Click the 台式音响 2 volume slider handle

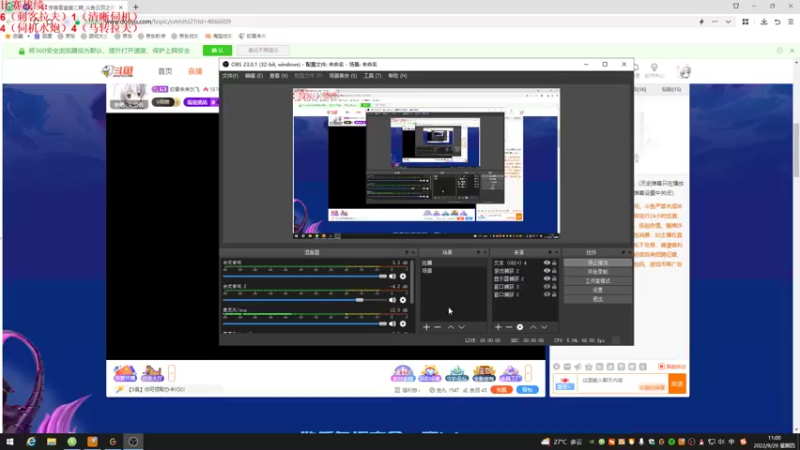tap(360, 300)
